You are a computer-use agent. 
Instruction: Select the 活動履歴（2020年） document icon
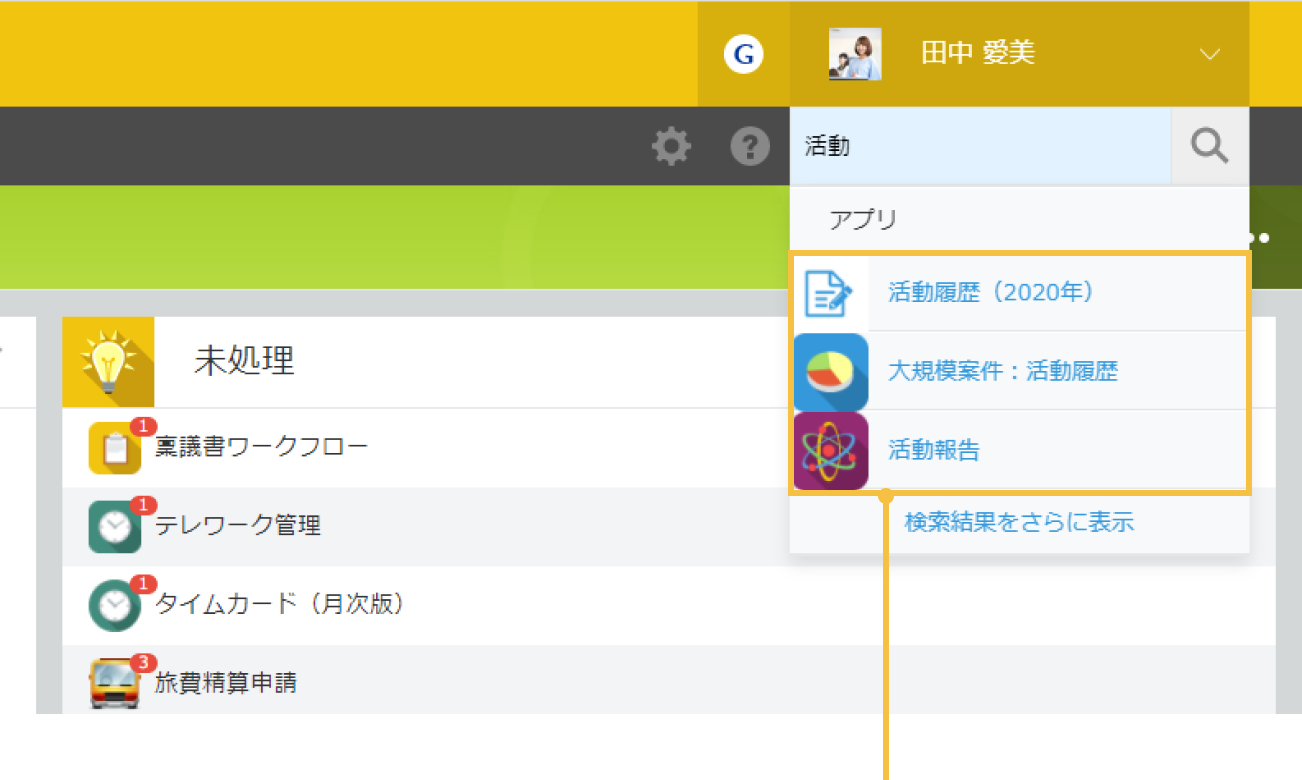[830, 291]
